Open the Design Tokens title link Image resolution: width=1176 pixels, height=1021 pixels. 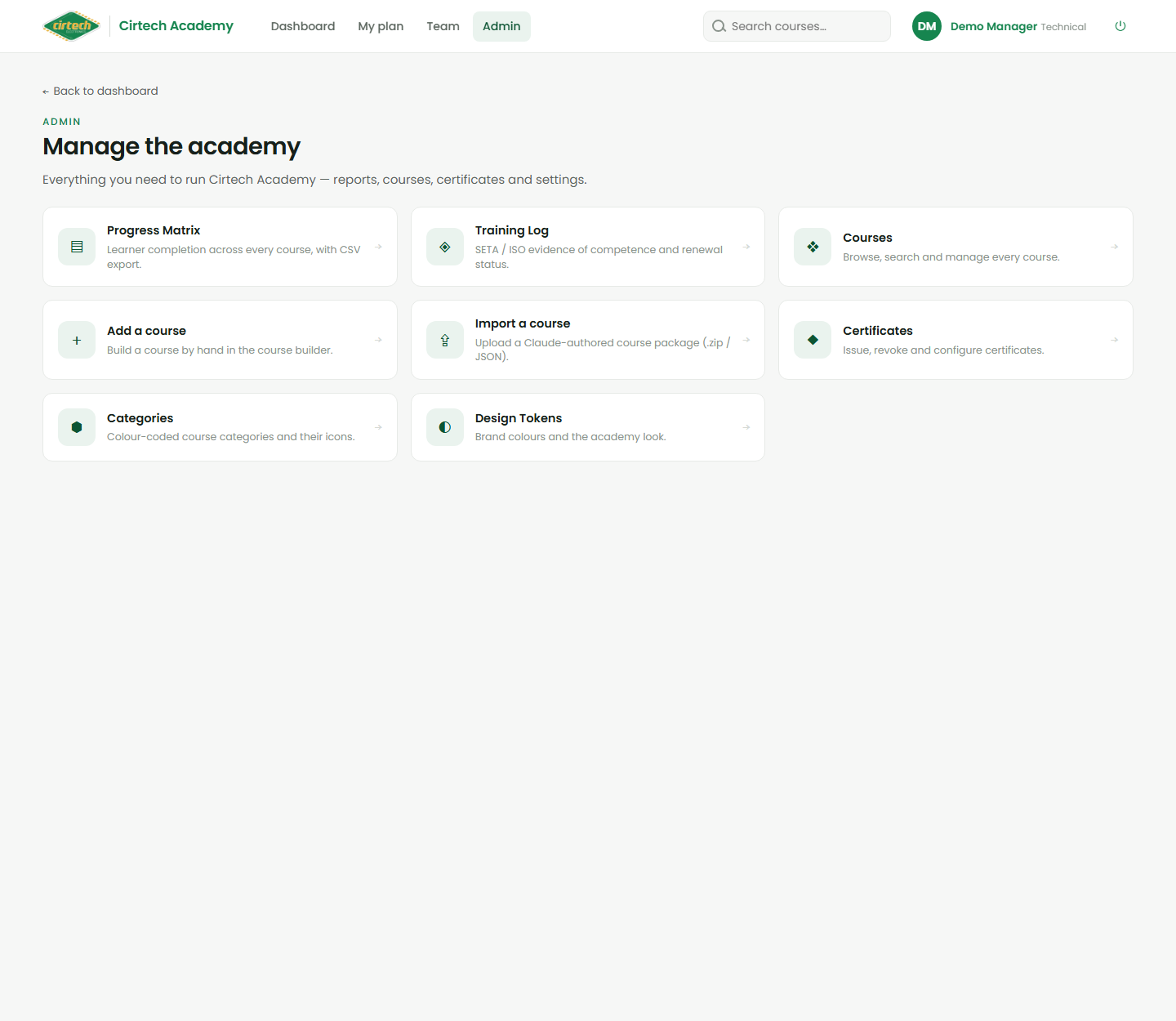(x=519, y=418)
